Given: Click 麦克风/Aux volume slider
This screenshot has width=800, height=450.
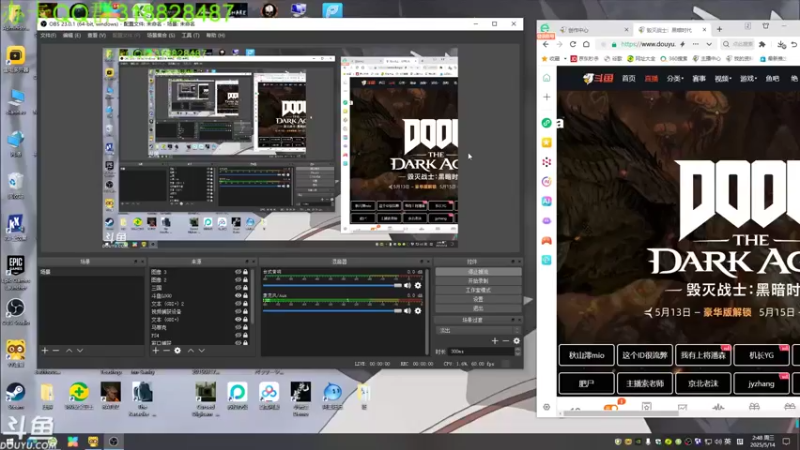Looking at the screenshot, I should click(x=332, y=310).
